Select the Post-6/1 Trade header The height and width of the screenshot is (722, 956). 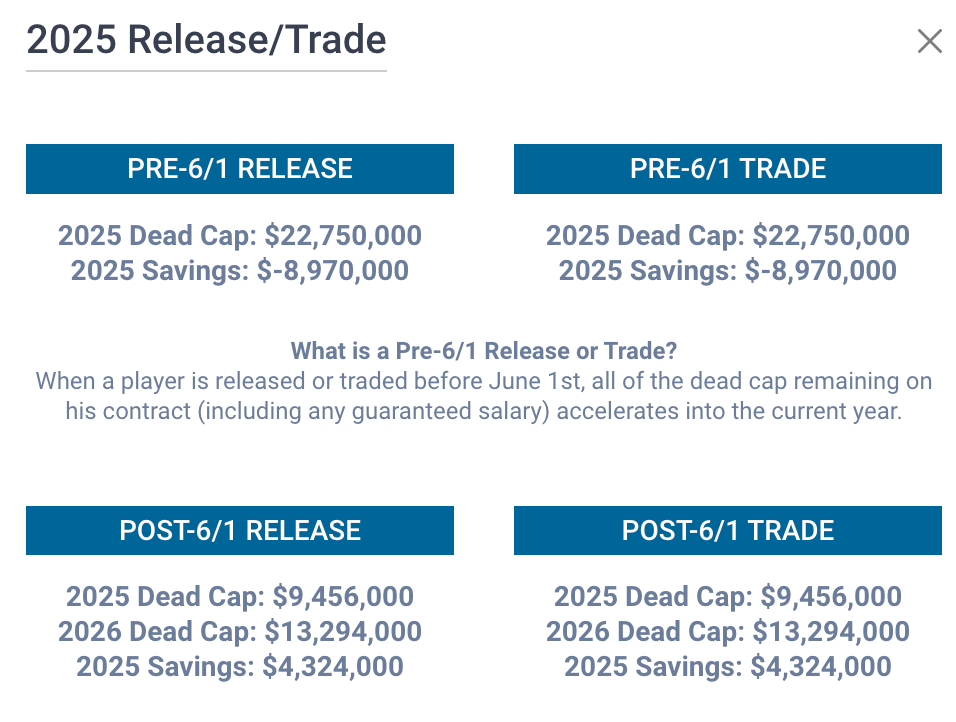tap(728, 530)
